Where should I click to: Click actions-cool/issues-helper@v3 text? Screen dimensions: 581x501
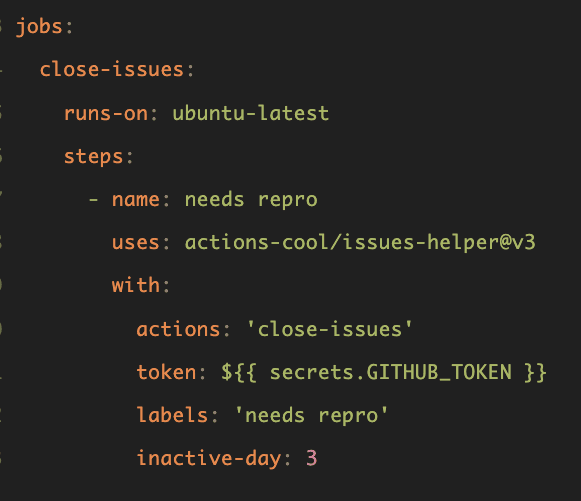[360, 242]
